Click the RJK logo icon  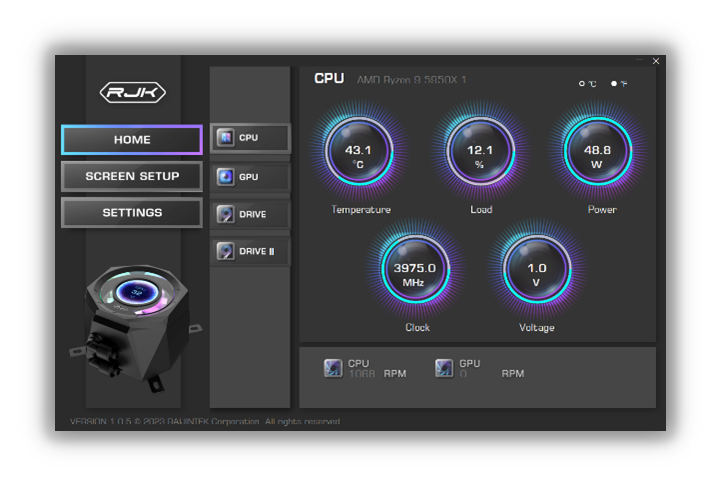132,93
